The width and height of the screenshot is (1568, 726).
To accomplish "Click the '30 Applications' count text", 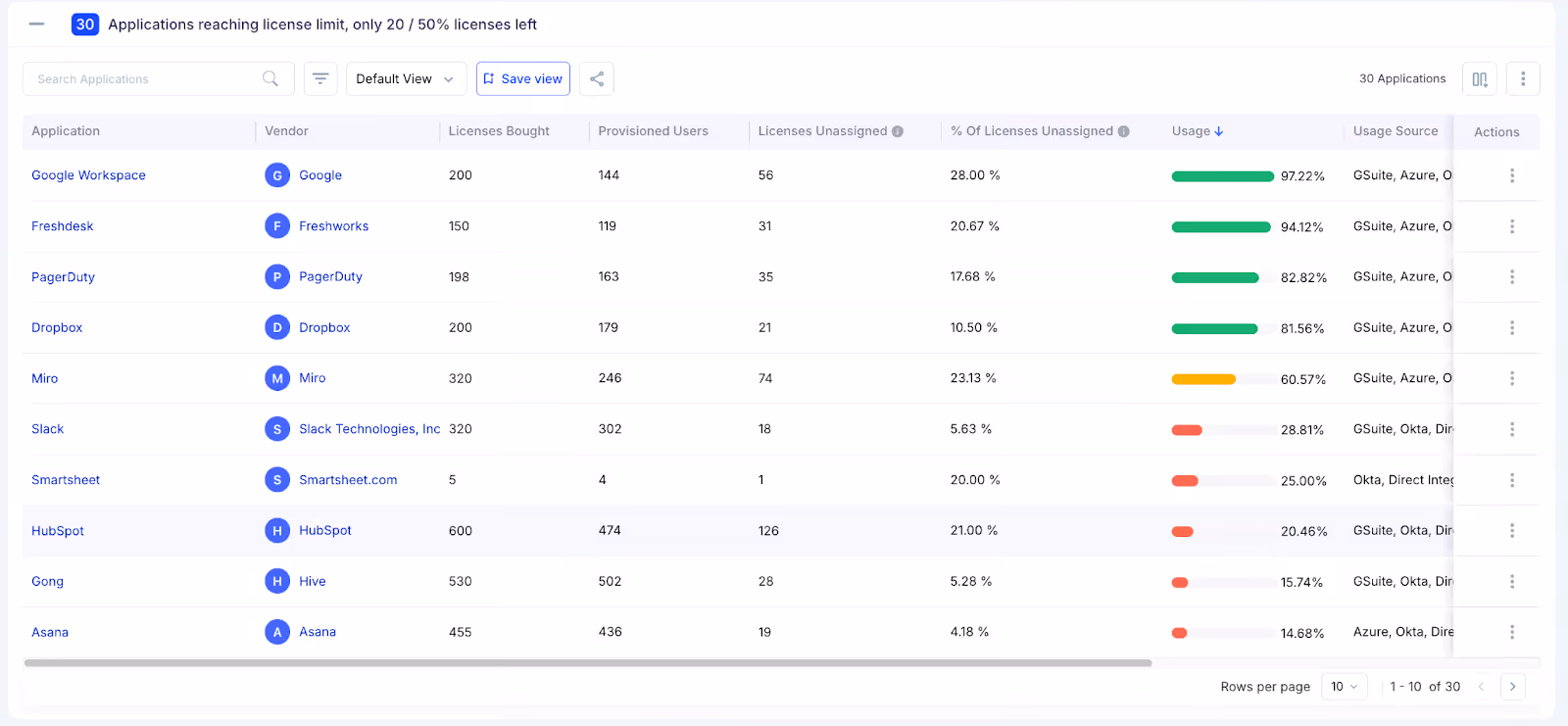I will (1402, 78).
